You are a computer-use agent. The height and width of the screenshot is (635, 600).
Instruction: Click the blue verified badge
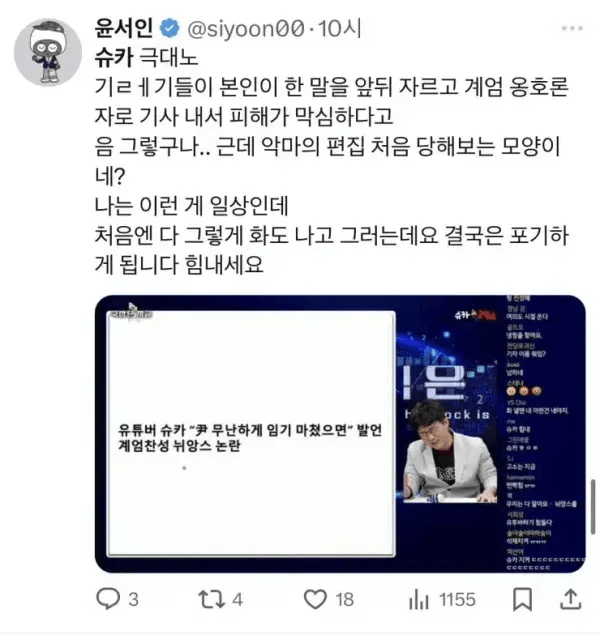[170, 28]
